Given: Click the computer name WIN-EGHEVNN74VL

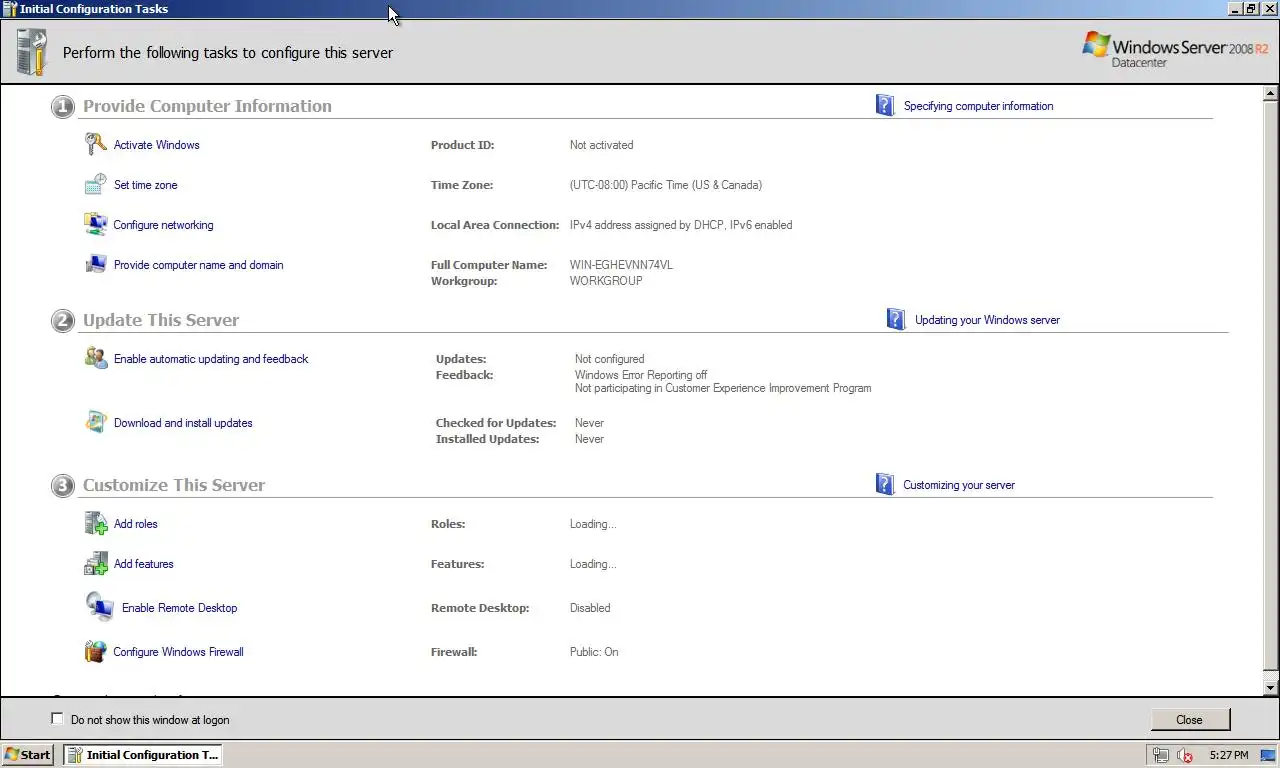Looking at the screenshot, I should [621, 265].
